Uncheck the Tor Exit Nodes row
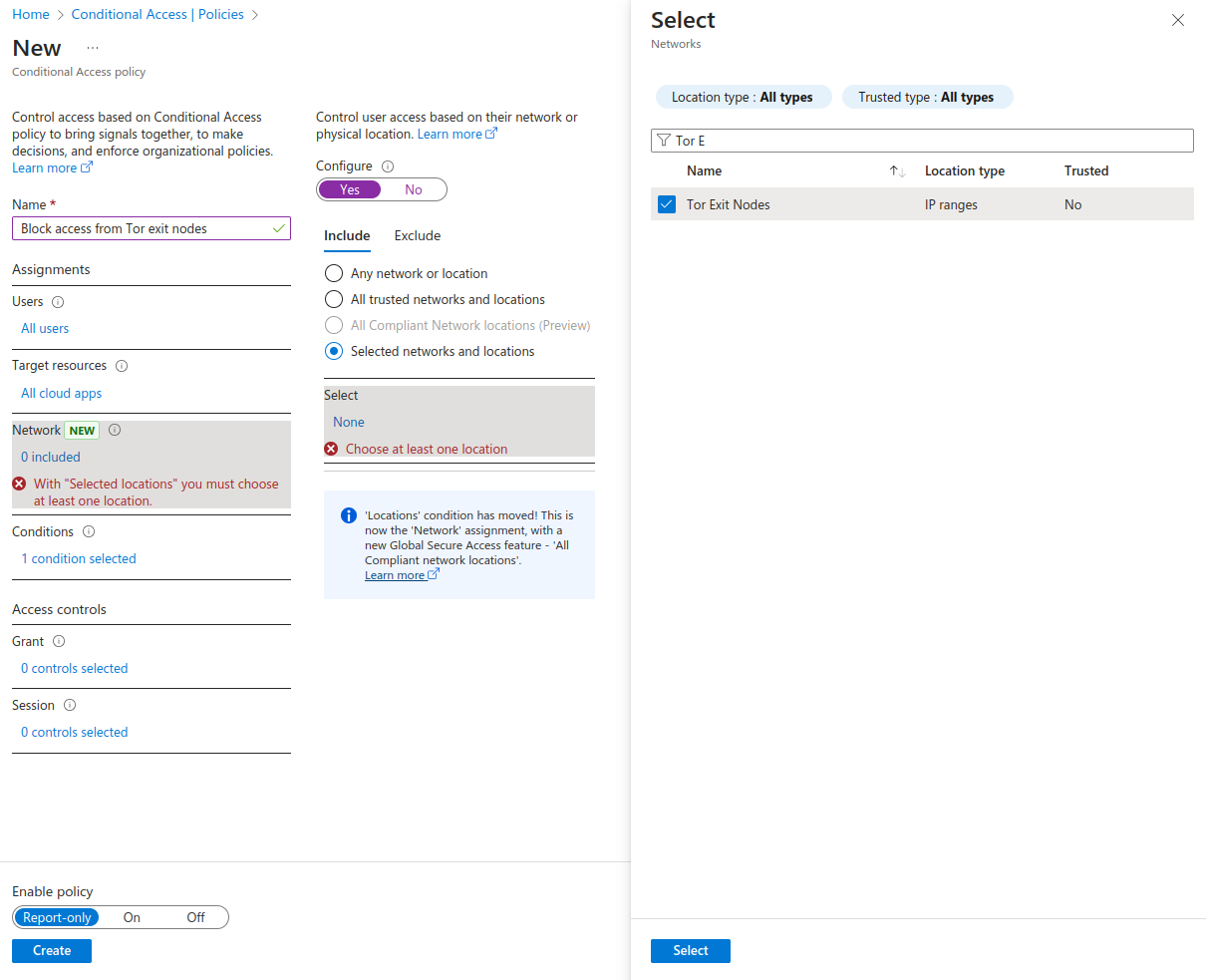 click(667, 203)
